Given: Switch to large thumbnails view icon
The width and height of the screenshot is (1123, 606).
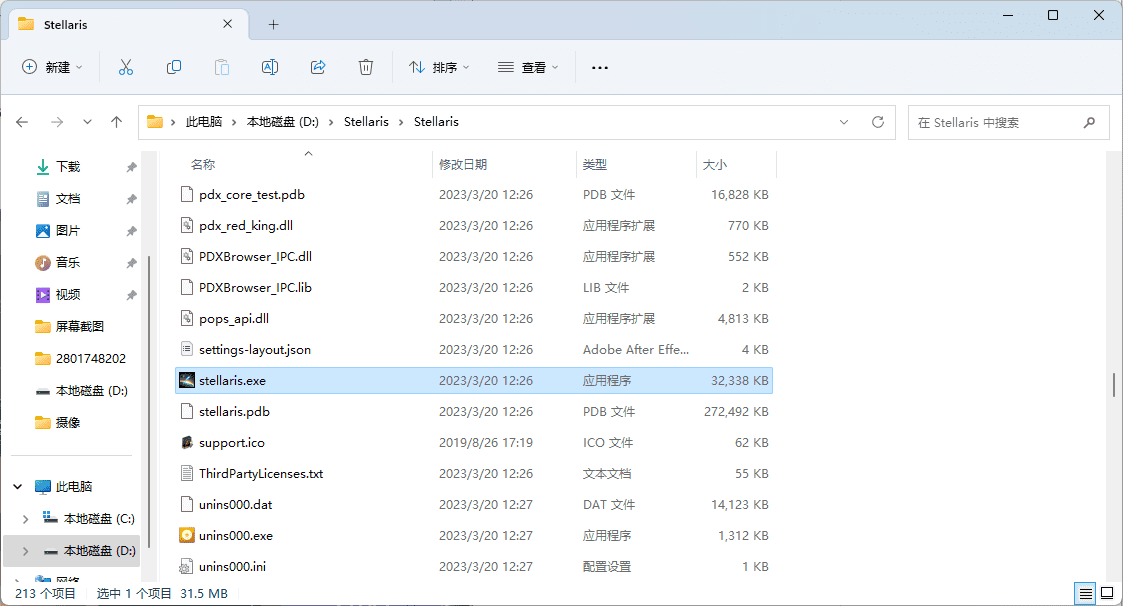Looking at the screenshot, I should tap(1107, 594).
